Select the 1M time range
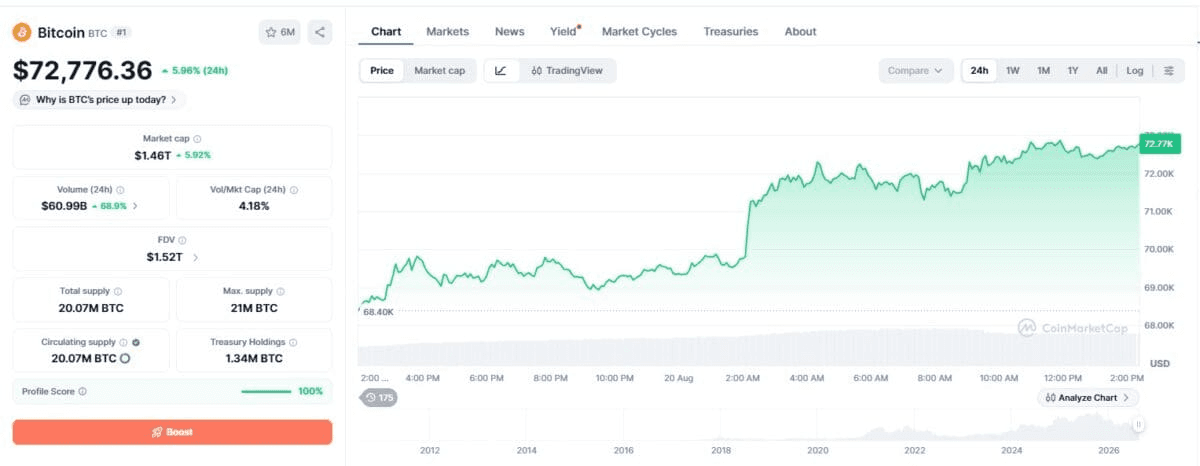Viewport: 1200px width, 466px height. pyautogui.click(x=1043, y=71)
